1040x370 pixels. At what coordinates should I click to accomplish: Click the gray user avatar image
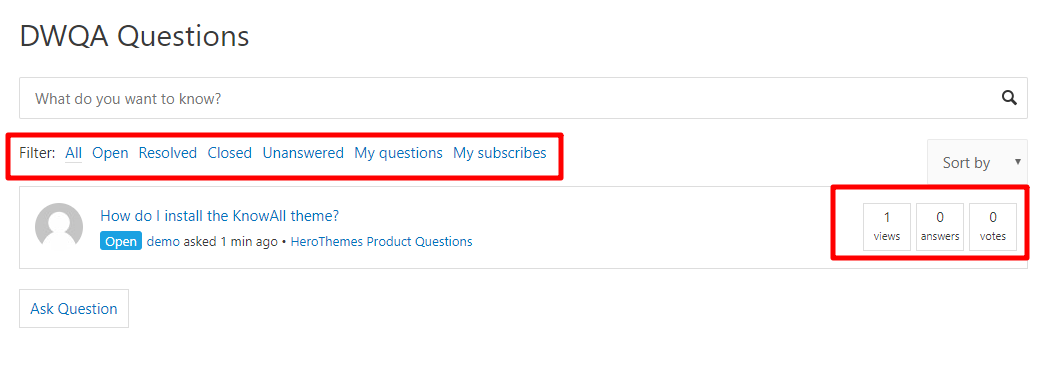[59, 227]
